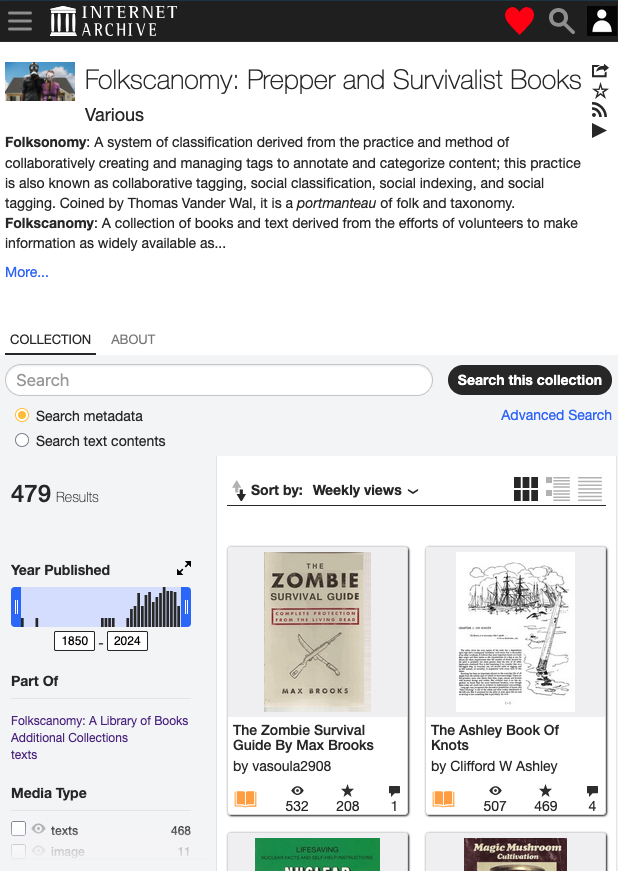Click the red heart donate icon
The image size is (618, 871).
(519, 20)
